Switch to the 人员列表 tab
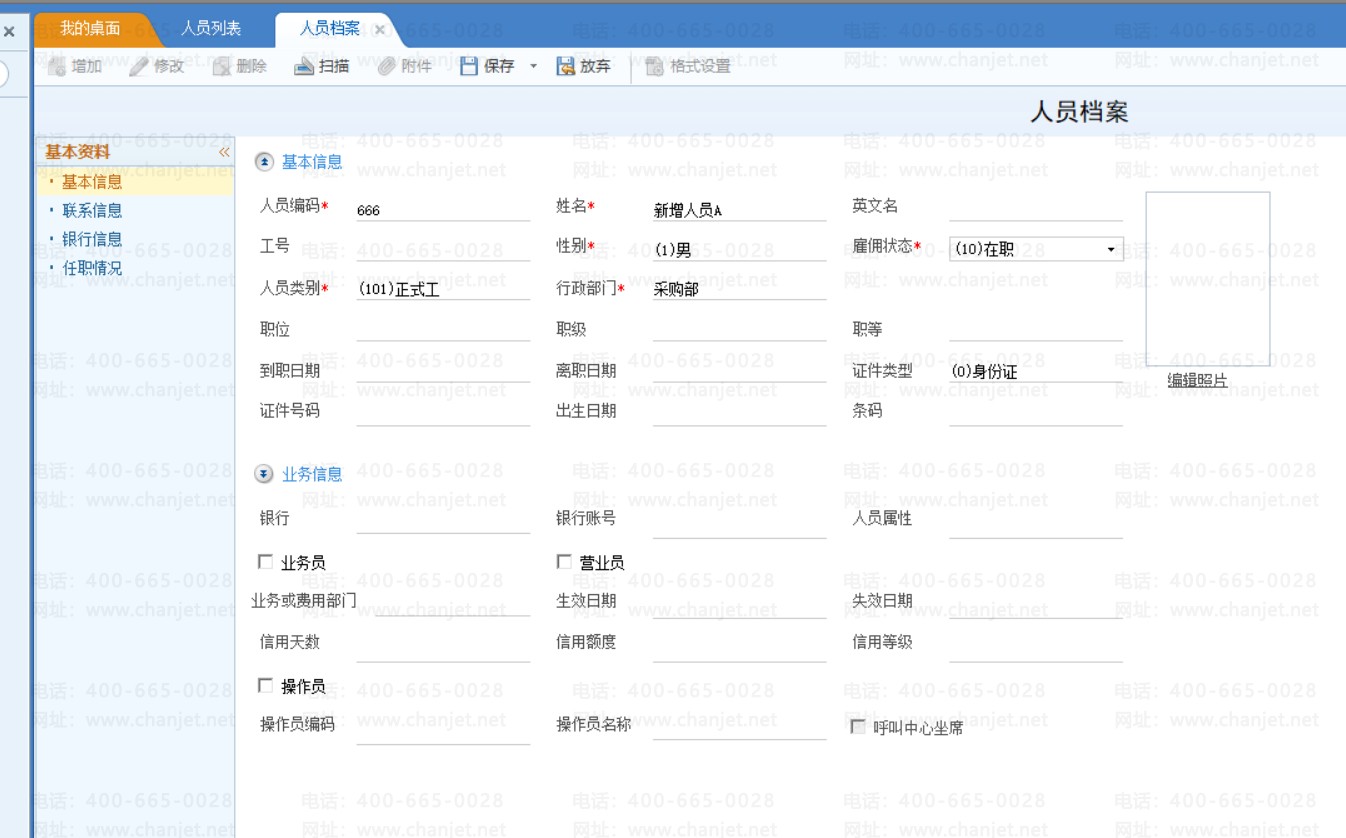Viewport: 1346px width, 838px height. point(210,28)
